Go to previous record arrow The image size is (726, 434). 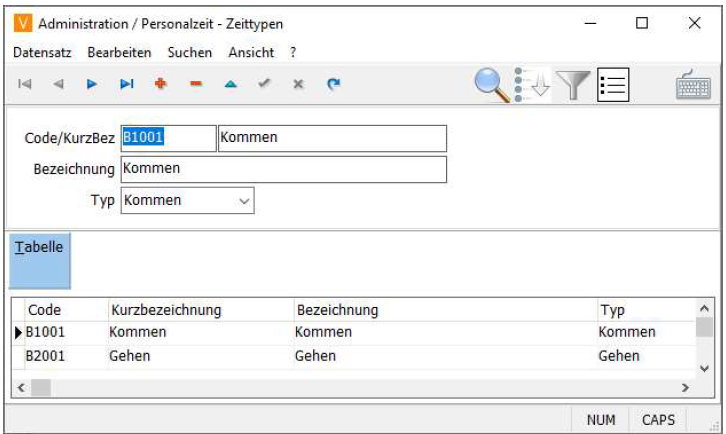(x=58, y=84)
